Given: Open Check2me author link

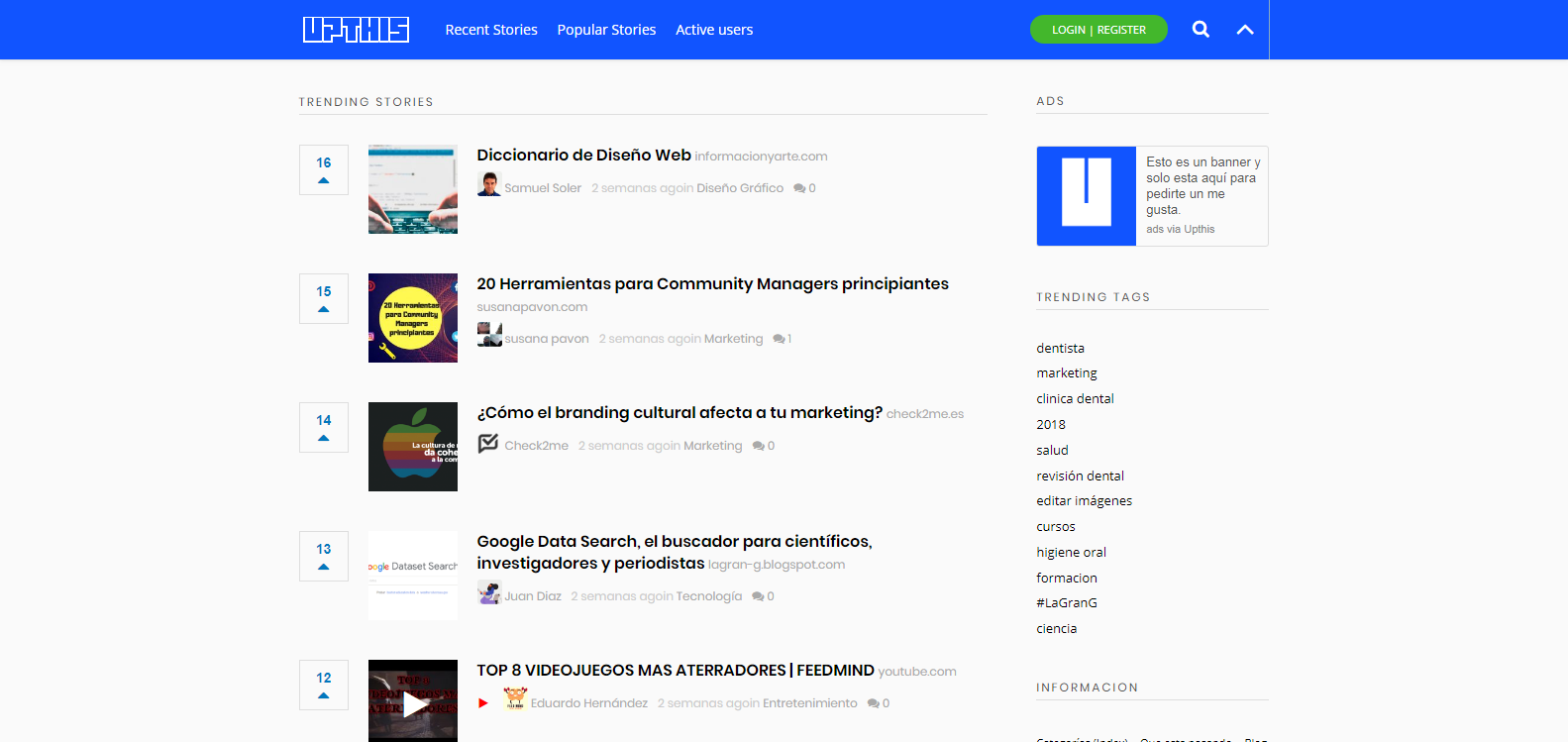Looking at the screenshot, I should click(x=536, y=446).
